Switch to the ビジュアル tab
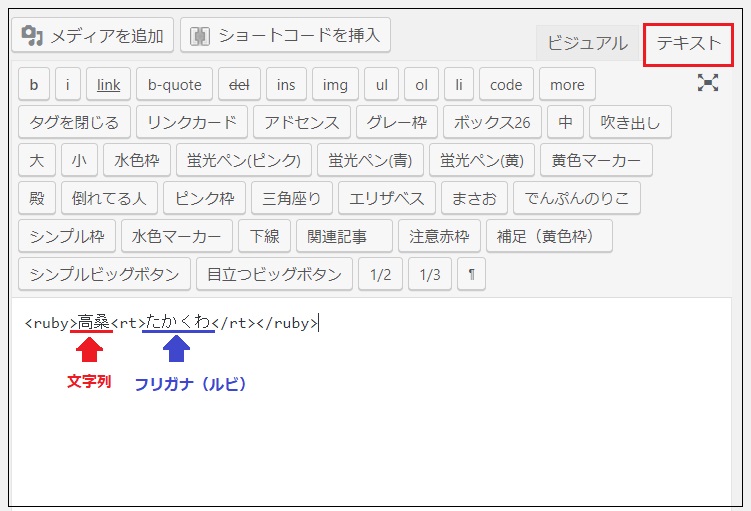Viewport: 751px width, 511px height. coord(587,43)
